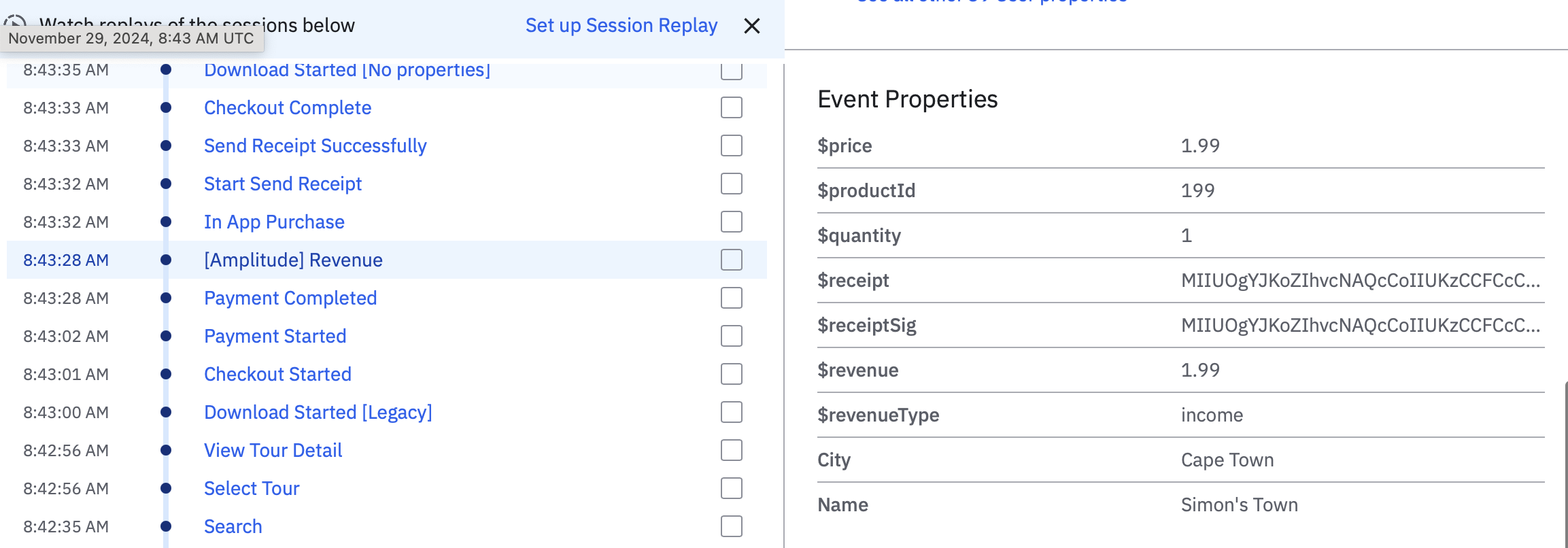
Task: Click timeline dot for Checkout Complete event
Action: click(166, 107)
